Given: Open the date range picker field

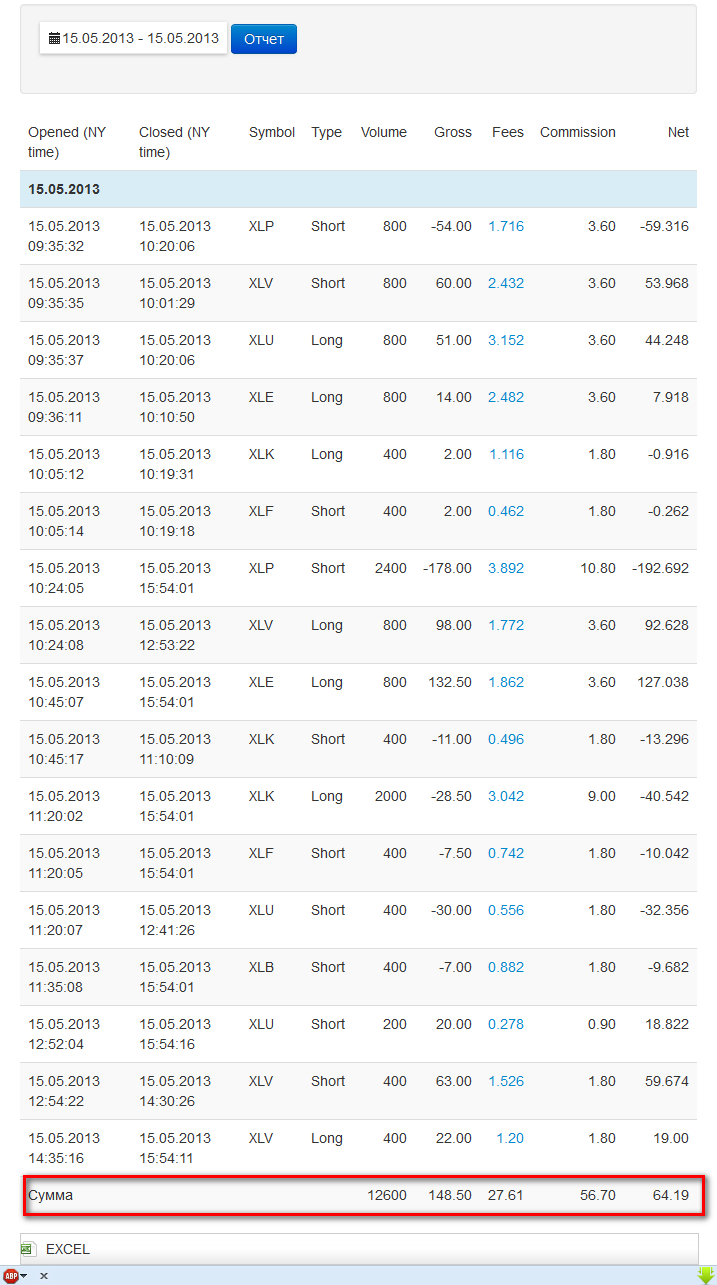Looking at the screenshot, I should click(x=134, y=39).
